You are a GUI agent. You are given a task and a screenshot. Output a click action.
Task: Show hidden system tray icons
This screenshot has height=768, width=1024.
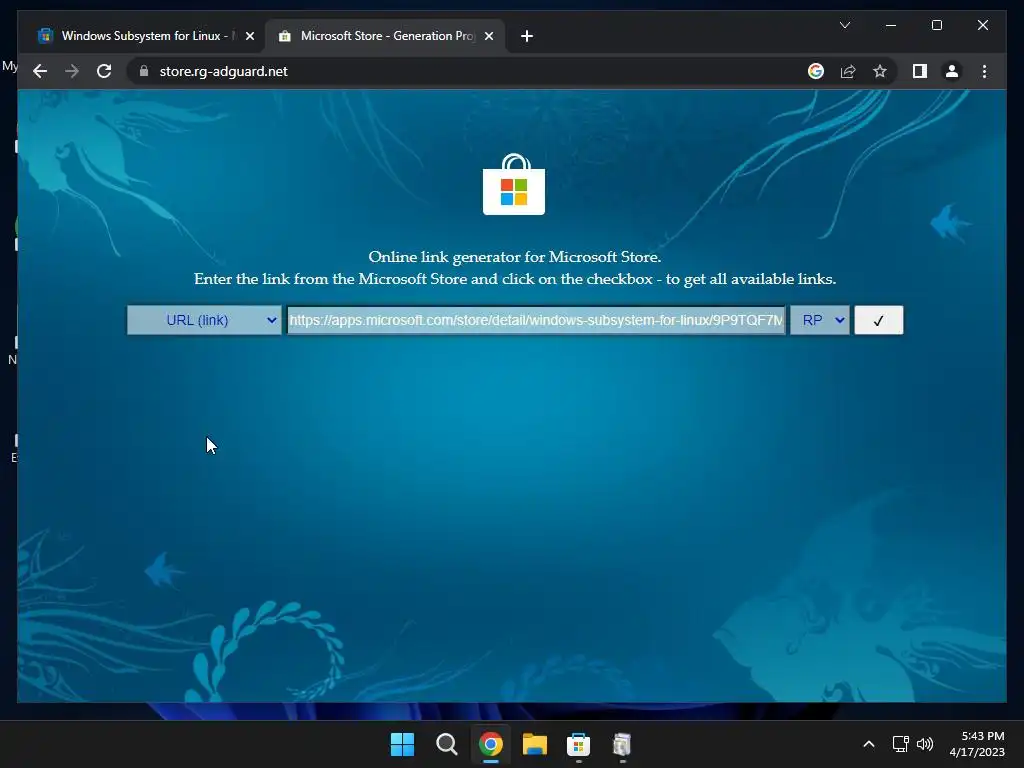(869, 744)
